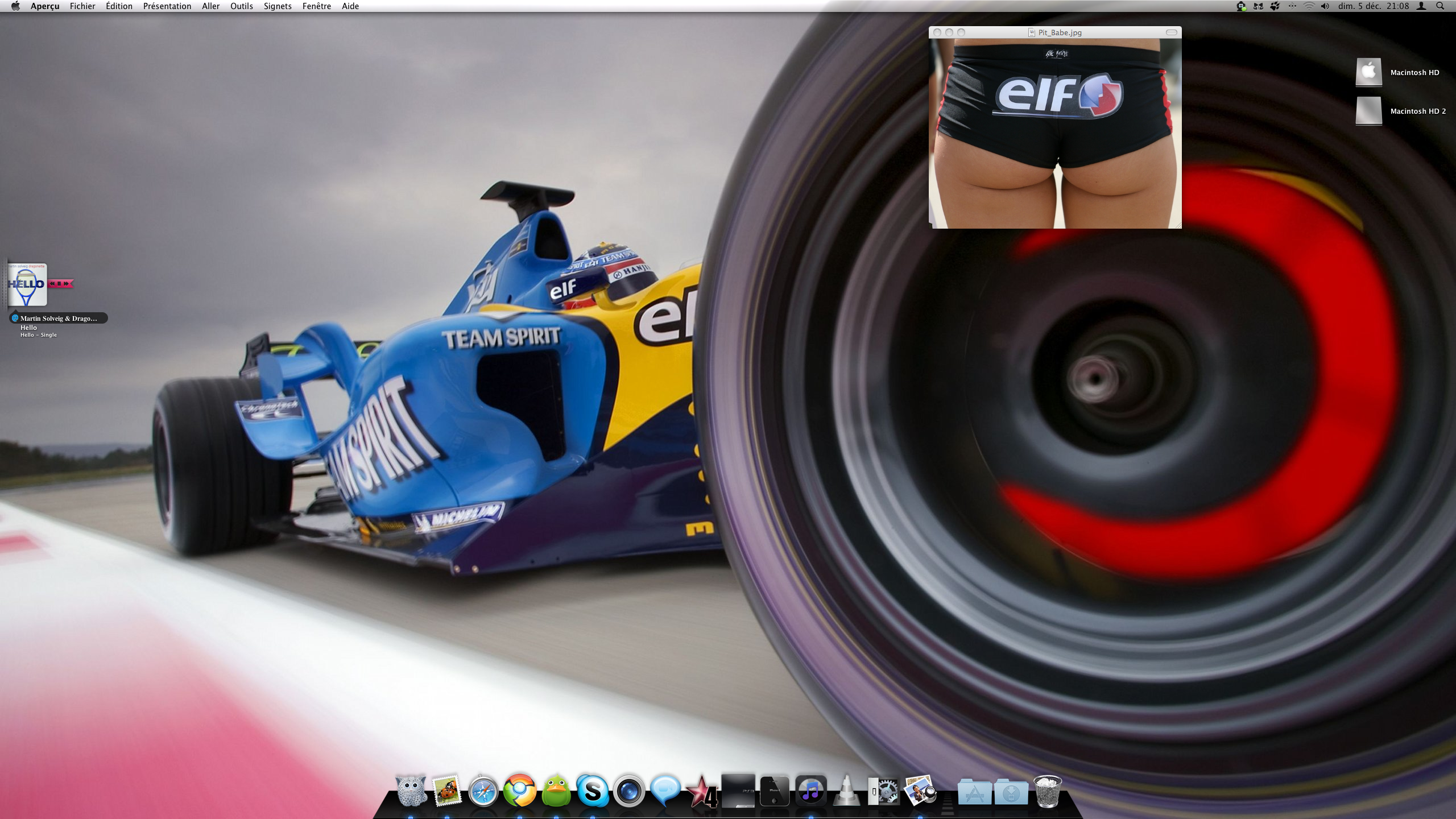Skip to previous track on music widget

(52, 283)
